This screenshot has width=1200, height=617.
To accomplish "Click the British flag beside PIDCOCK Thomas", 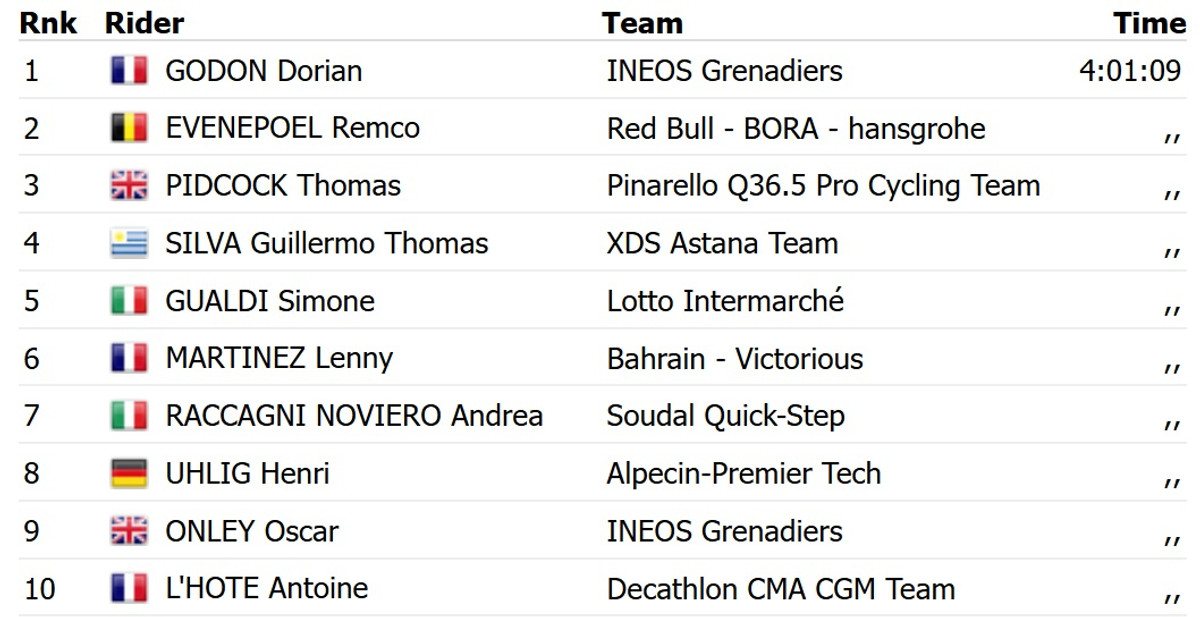I will click(129, 186).
